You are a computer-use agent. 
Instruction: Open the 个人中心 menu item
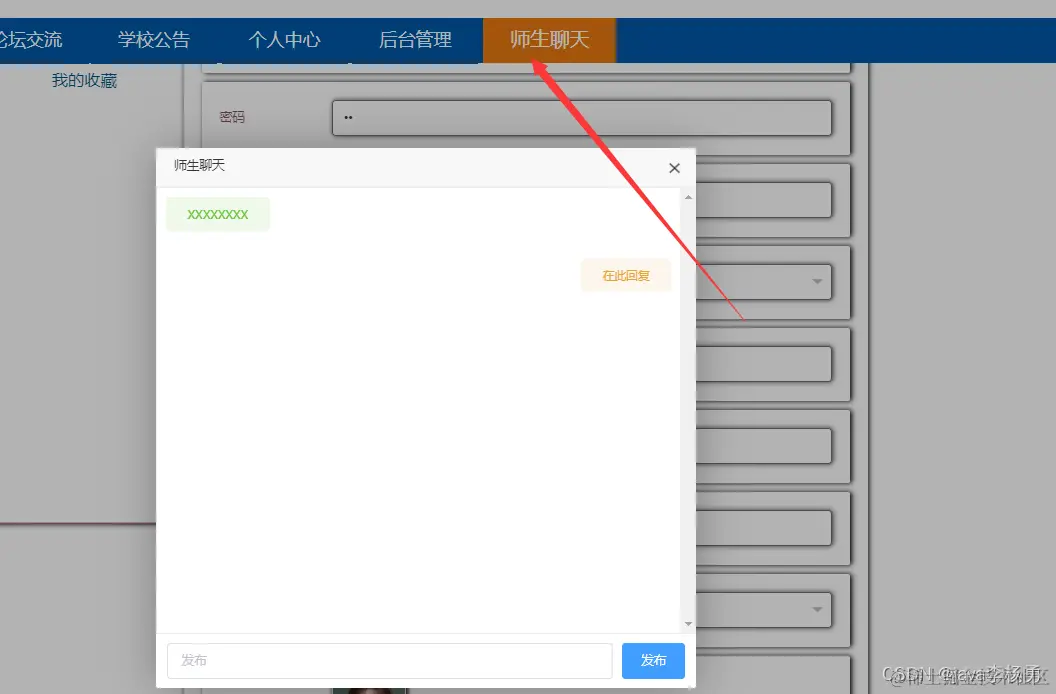click(284, 40)
